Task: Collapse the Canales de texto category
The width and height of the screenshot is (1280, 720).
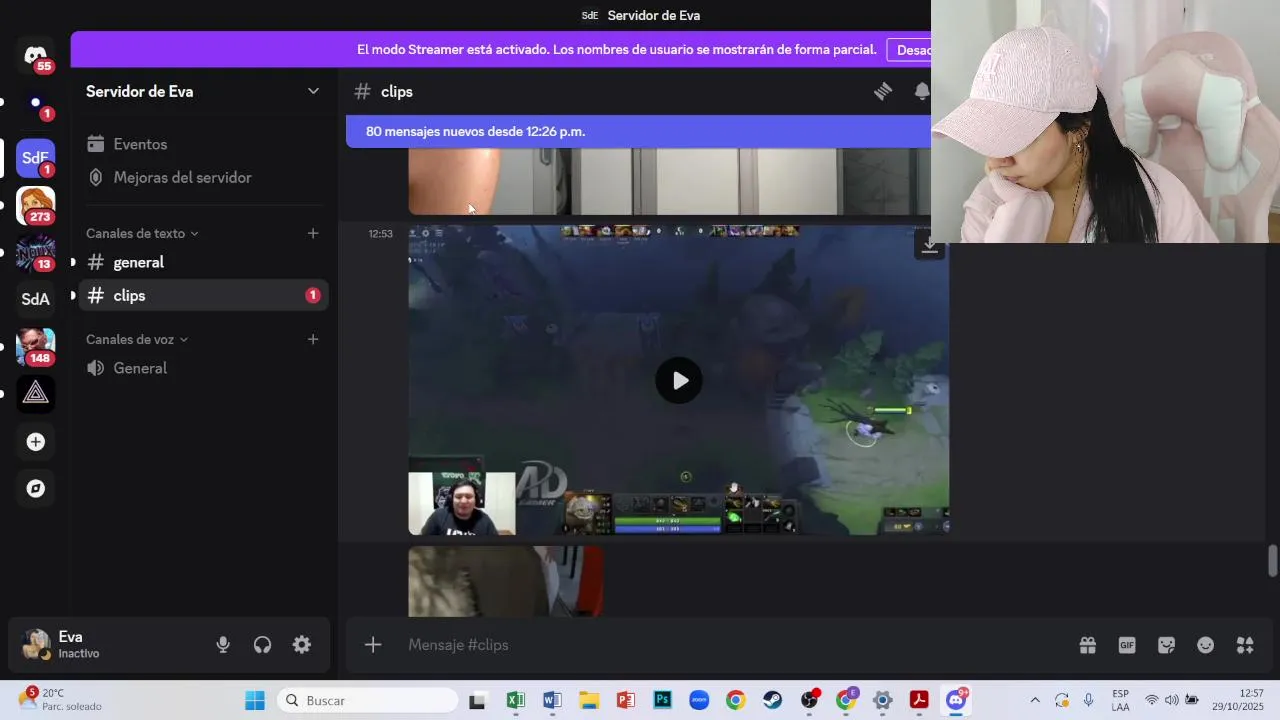Action: pos(142,233)
